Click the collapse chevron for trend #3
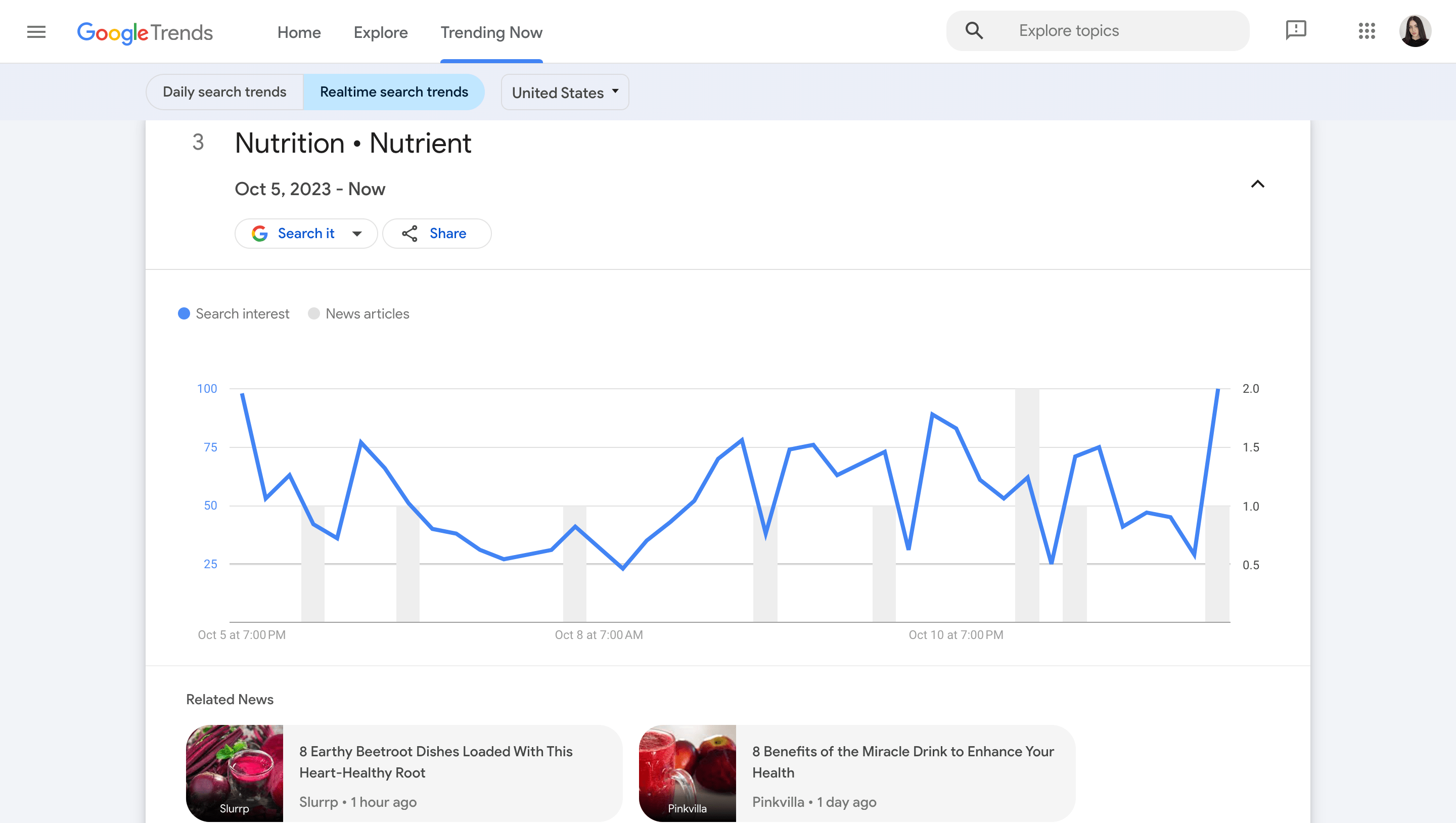Image resolution: width=1456 pixels, height=823 pixels. [x=1258, y=184]
